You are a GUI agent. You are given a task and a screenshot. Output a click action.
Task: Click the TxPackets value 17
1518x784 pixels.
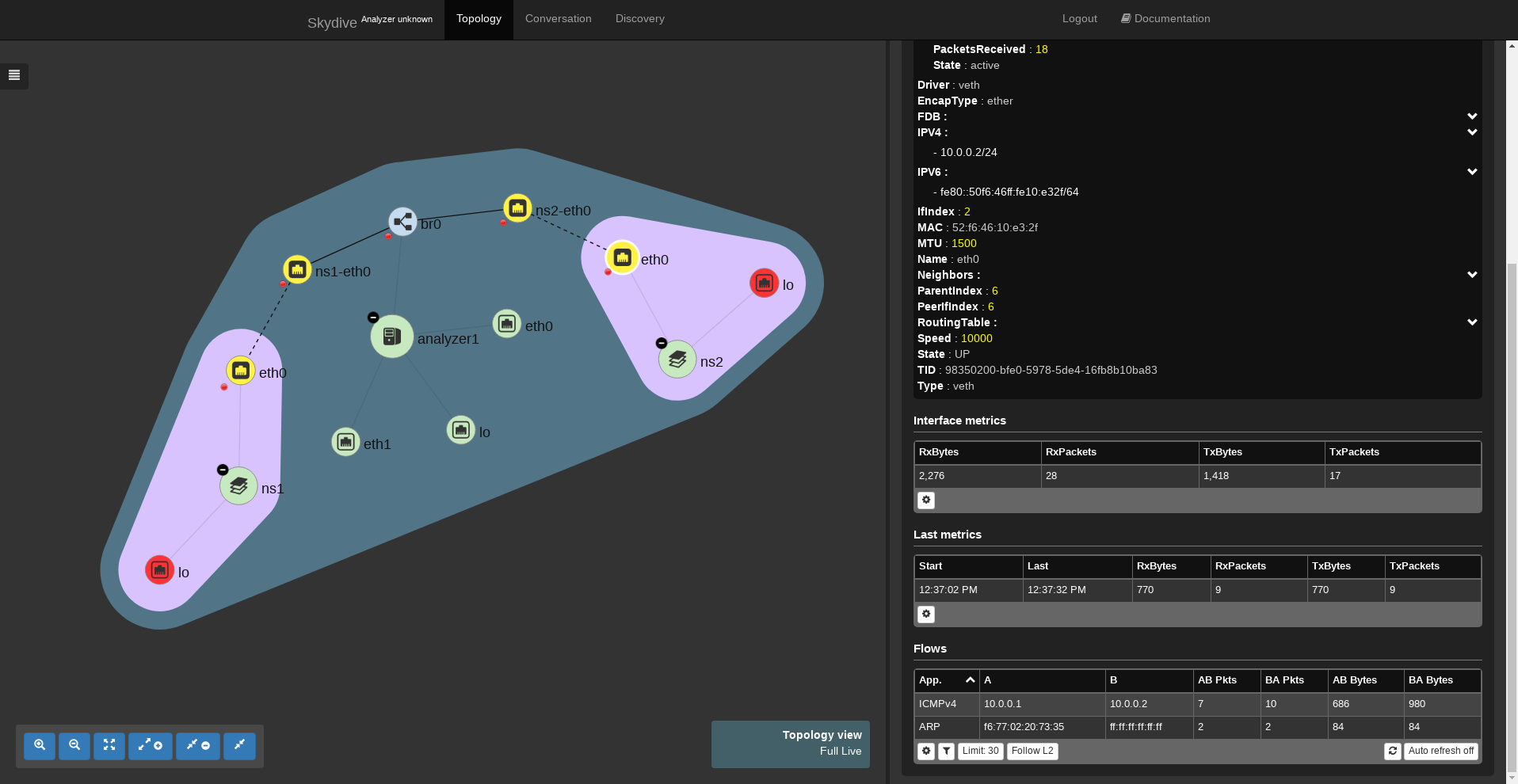coord(1335,476)
